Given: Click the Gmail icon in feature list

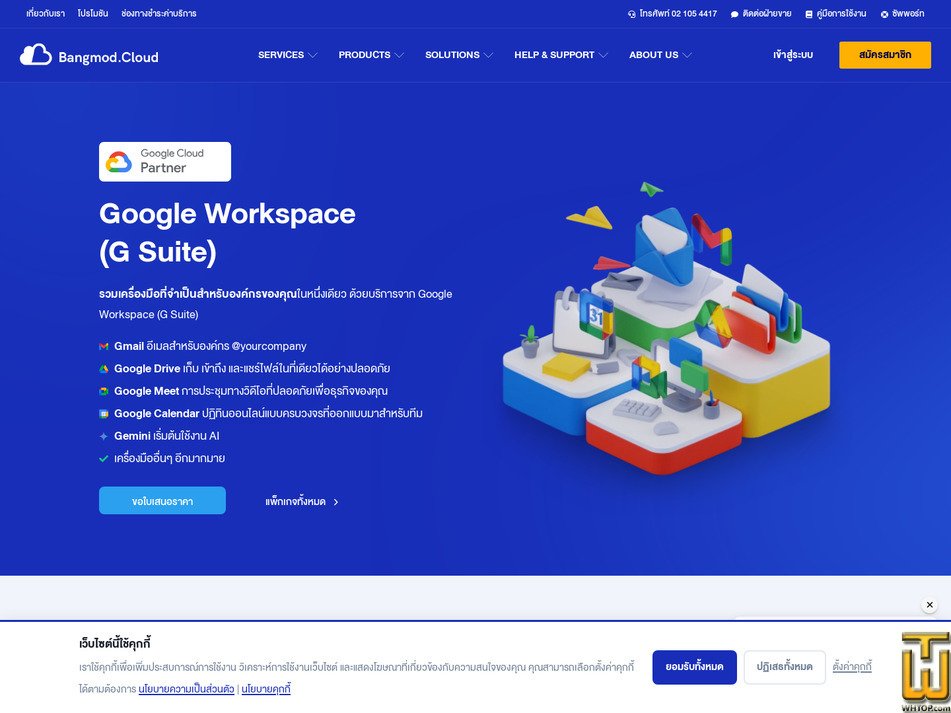Looking at the screenshot, I should point(104,346).
